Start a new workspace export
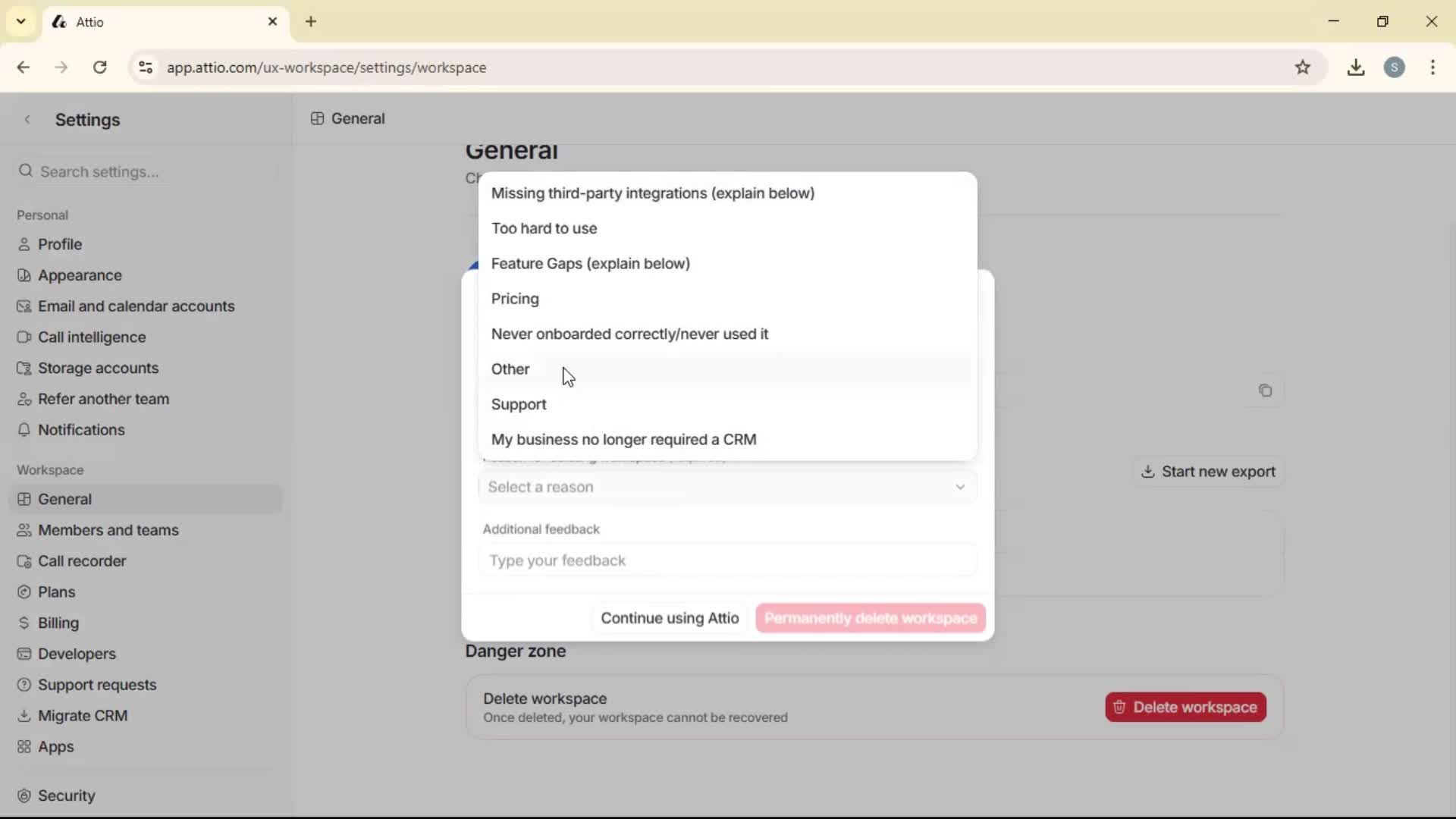This screenshot has height=819, width=1456. (x=1208, y=471)
